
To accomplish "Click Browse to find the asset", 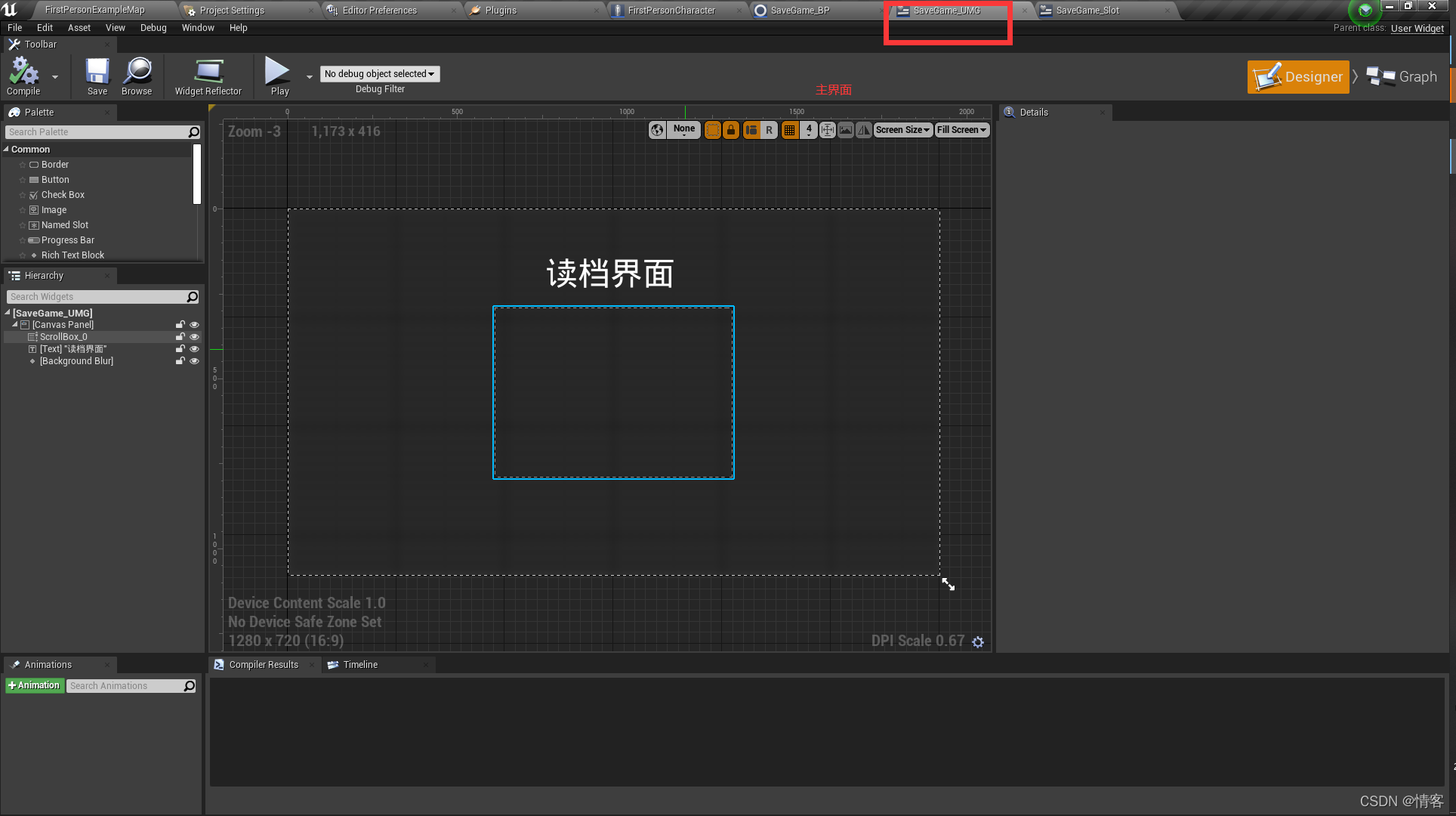I will tap(137, 75).
